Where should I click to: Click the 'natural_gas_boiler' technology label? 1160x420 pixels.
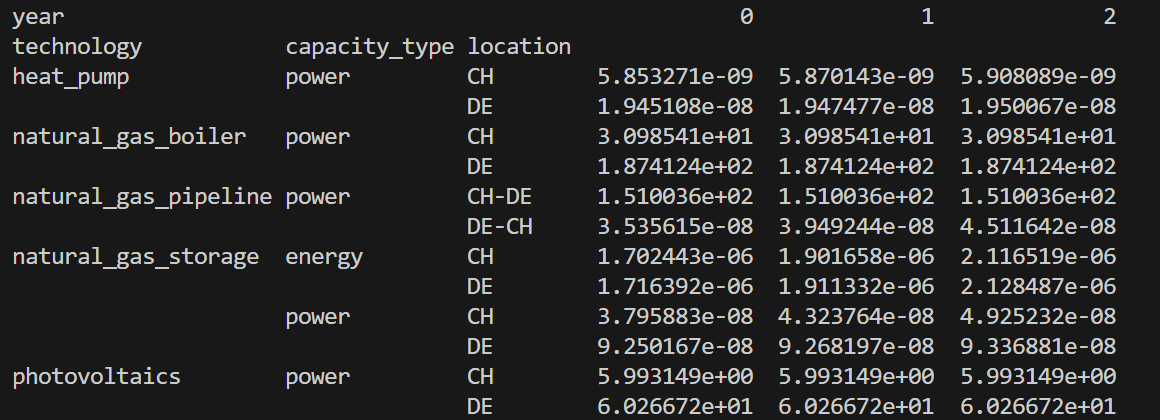(129, 137)
